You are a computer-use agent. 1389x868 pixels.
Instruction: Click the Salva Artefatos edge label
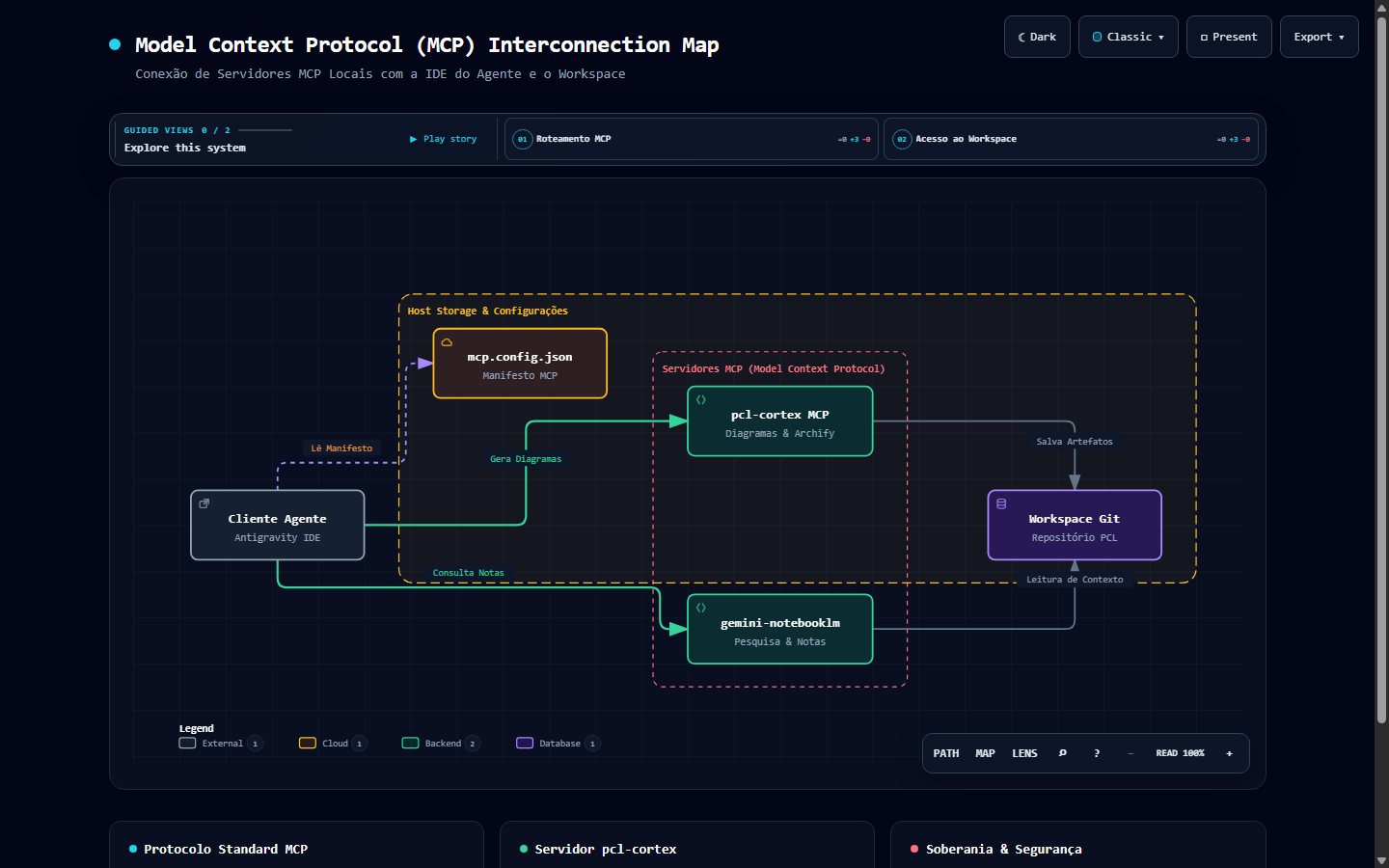pos(1075,442)
